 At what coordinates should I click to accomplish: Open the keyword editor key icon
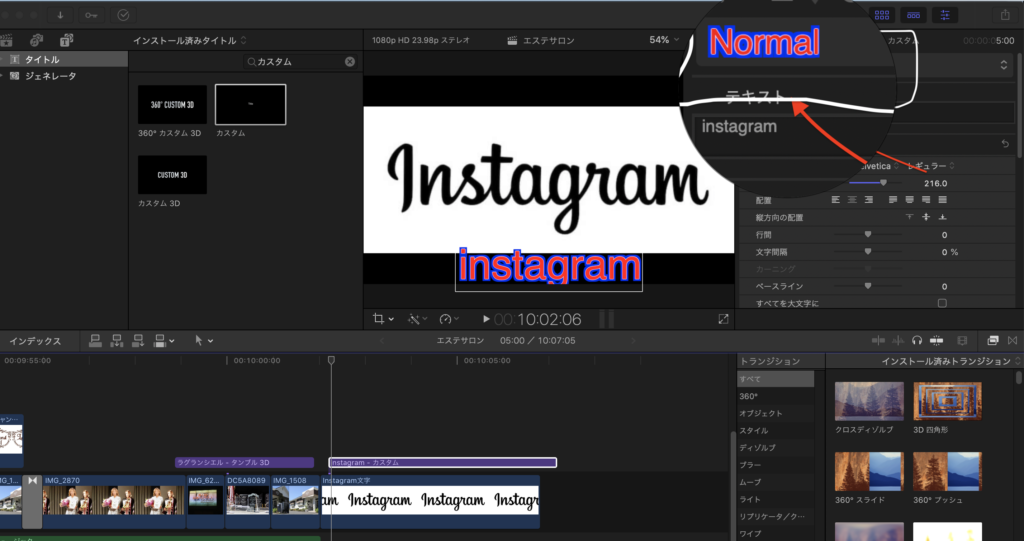(x=91, y=15)
